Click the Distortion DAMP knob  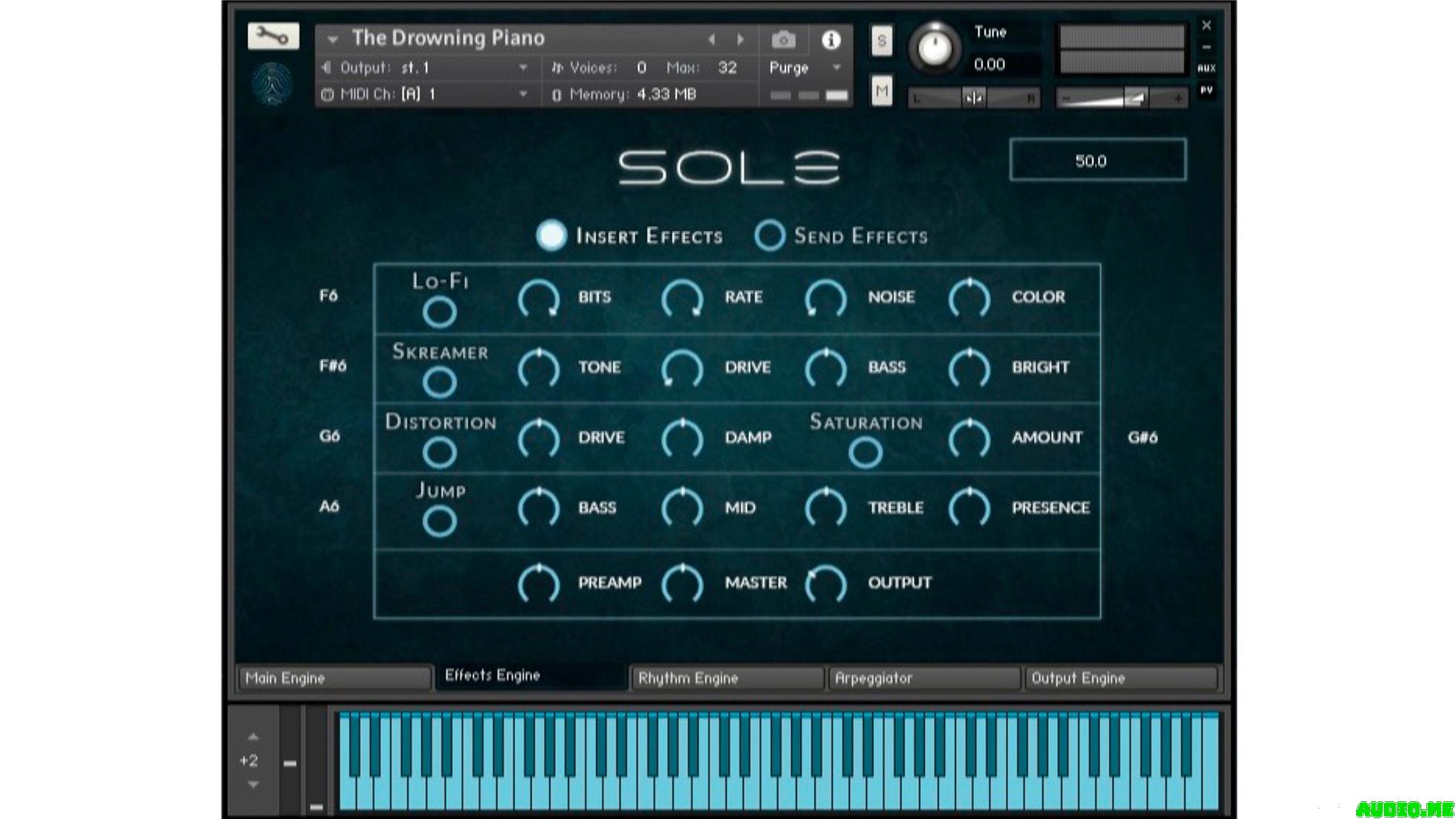click(682, 438)
